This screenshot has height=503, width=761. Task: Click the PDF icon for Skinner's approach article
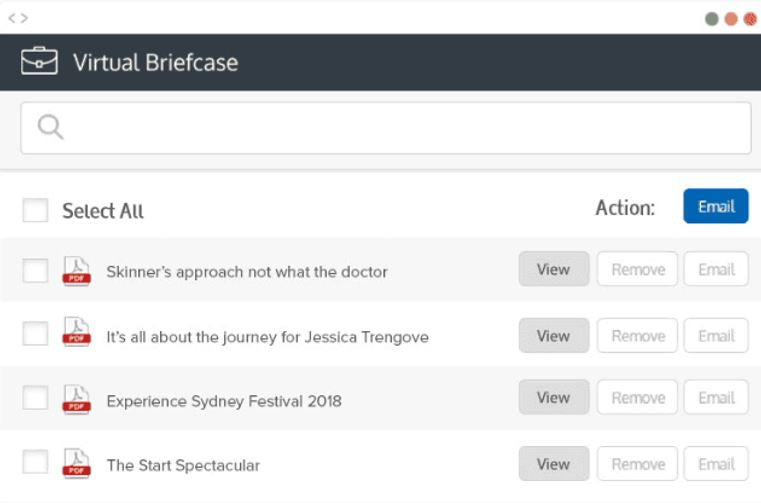[x=77, y=271]
